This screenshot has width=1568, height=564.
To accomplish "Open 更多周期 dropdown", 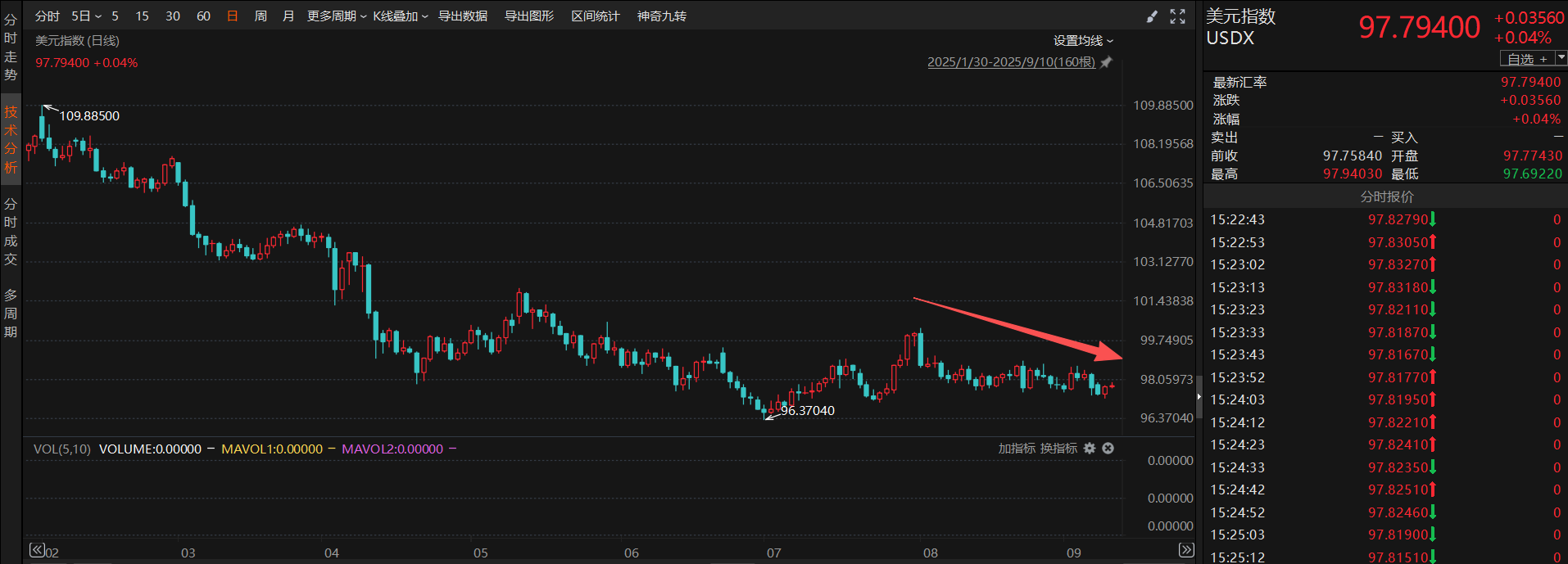I will tap(337, 16).
